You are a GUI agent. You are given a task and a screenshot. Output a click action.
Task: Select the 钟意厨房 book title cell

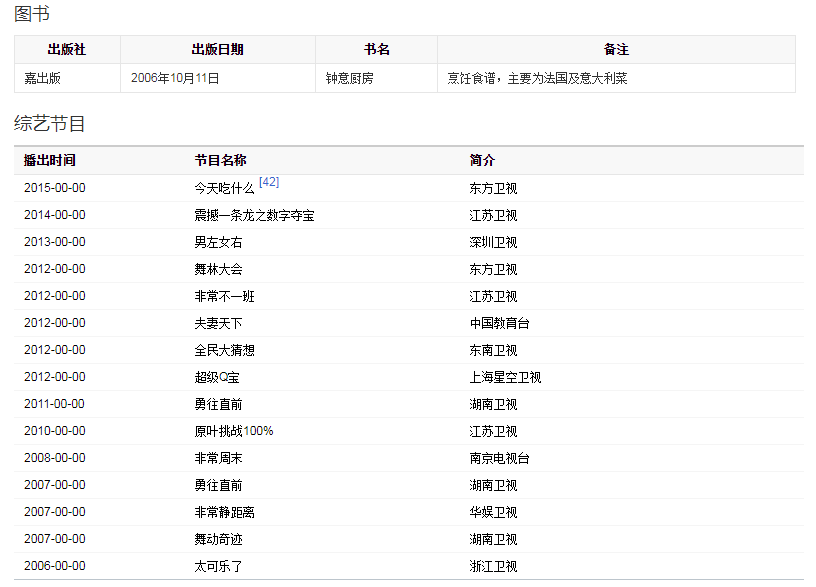tap(349, 78)
